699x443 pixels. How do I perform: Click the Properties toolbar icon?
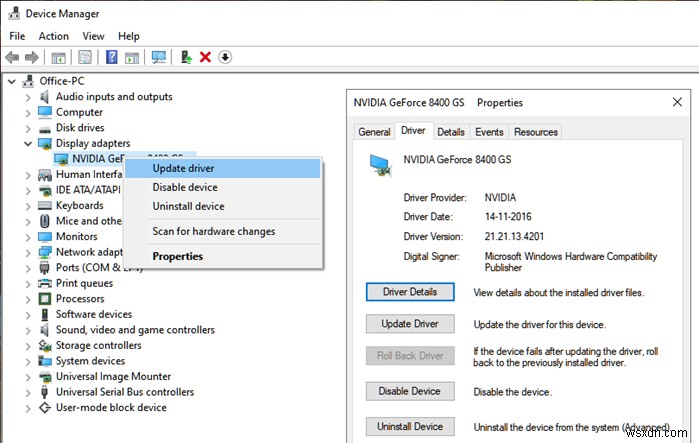pyautogui.click(x=86, y=57)
